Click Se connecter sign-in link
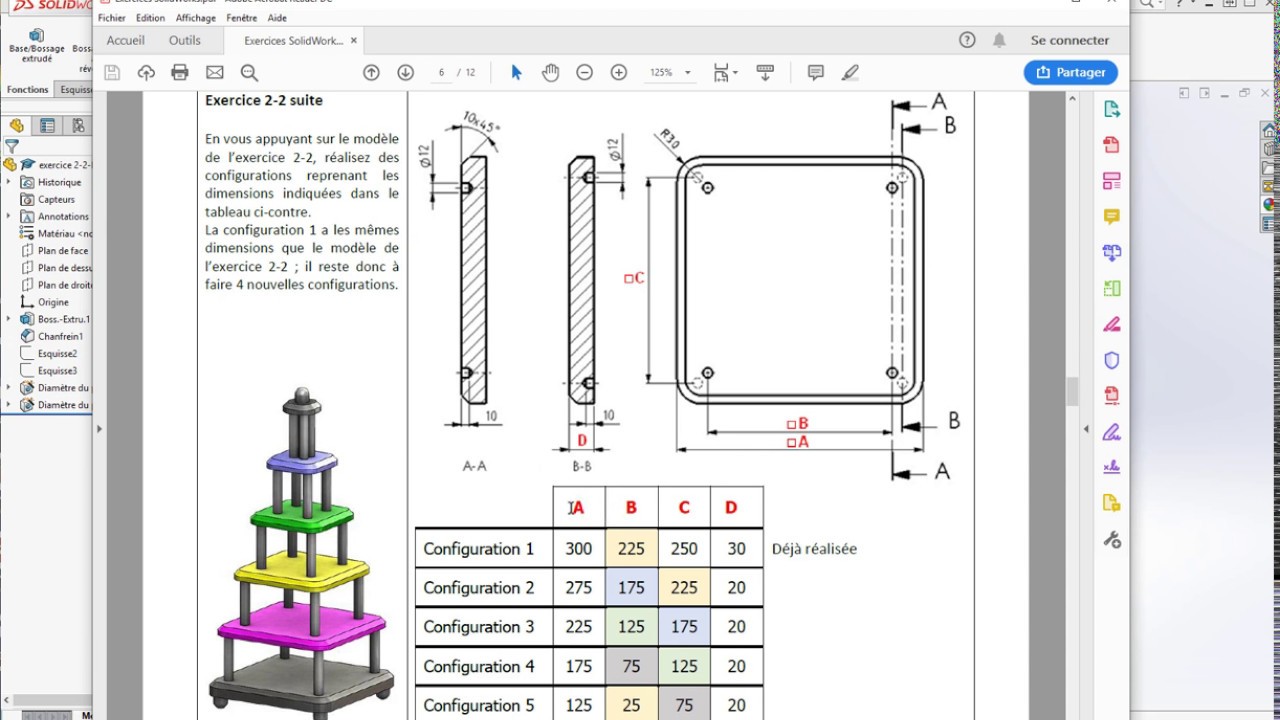The width and height of the screenshot is (1280, 720). coord(1070,40)
